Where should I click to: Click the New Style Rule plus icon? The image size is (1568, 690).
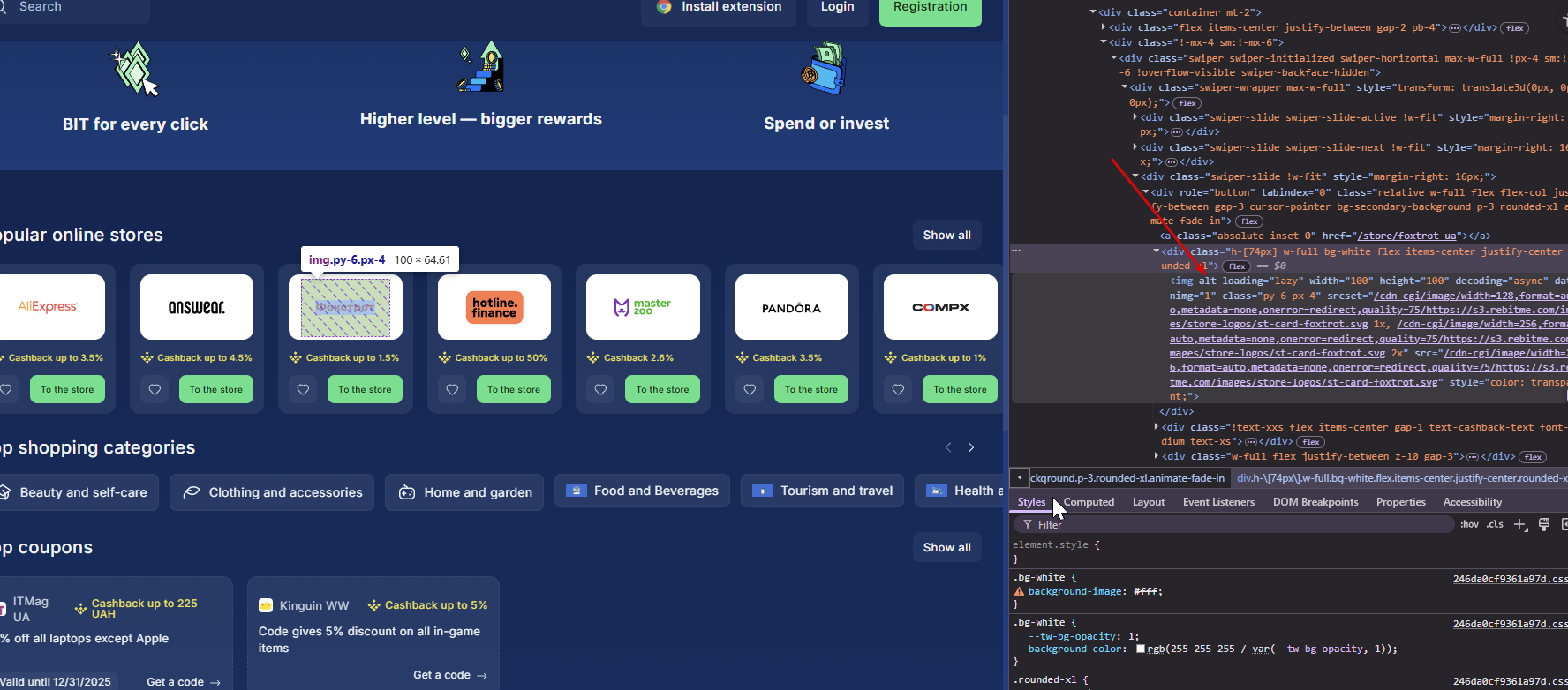(1520, 524)
